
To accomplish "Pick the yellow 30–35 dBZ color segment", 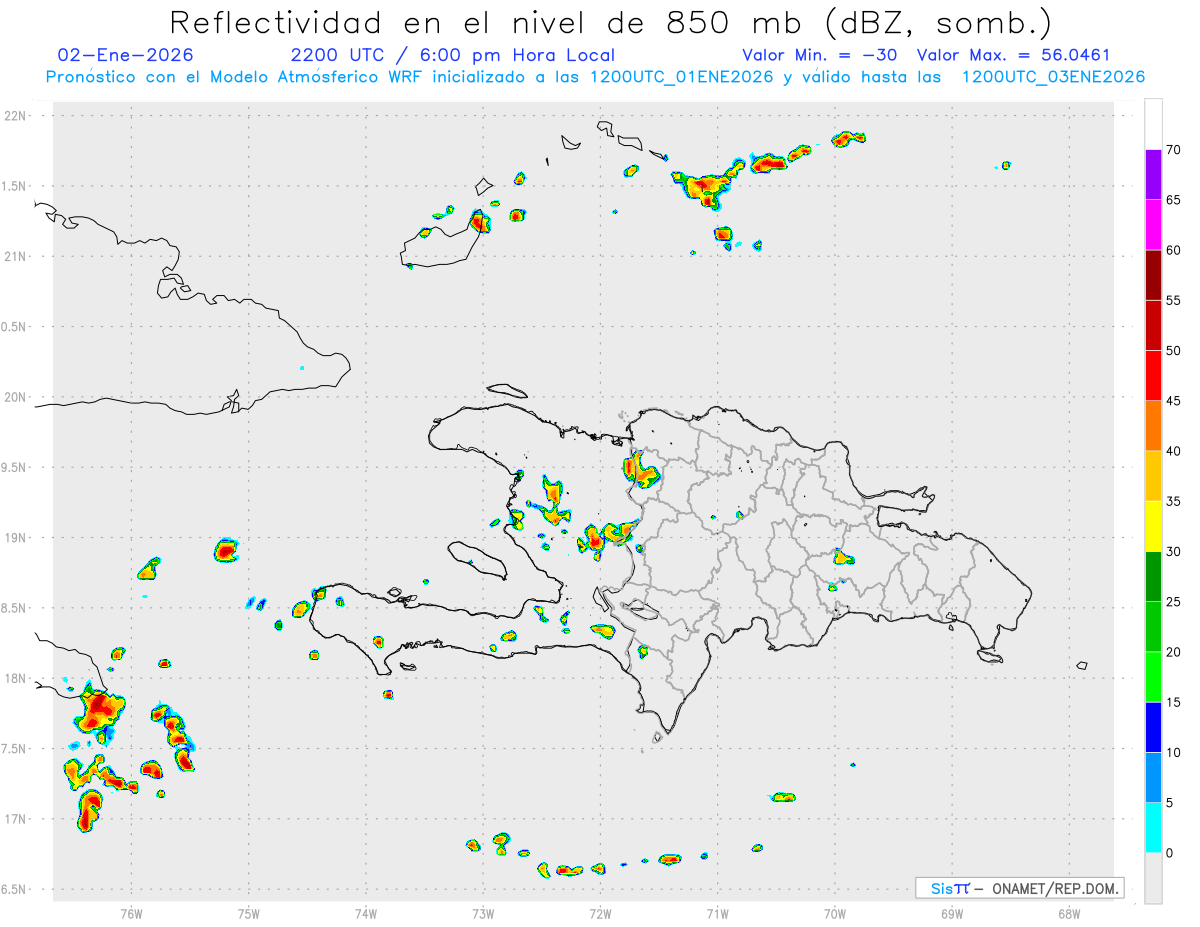I will pyautogui.click(x=1153, y=526).
